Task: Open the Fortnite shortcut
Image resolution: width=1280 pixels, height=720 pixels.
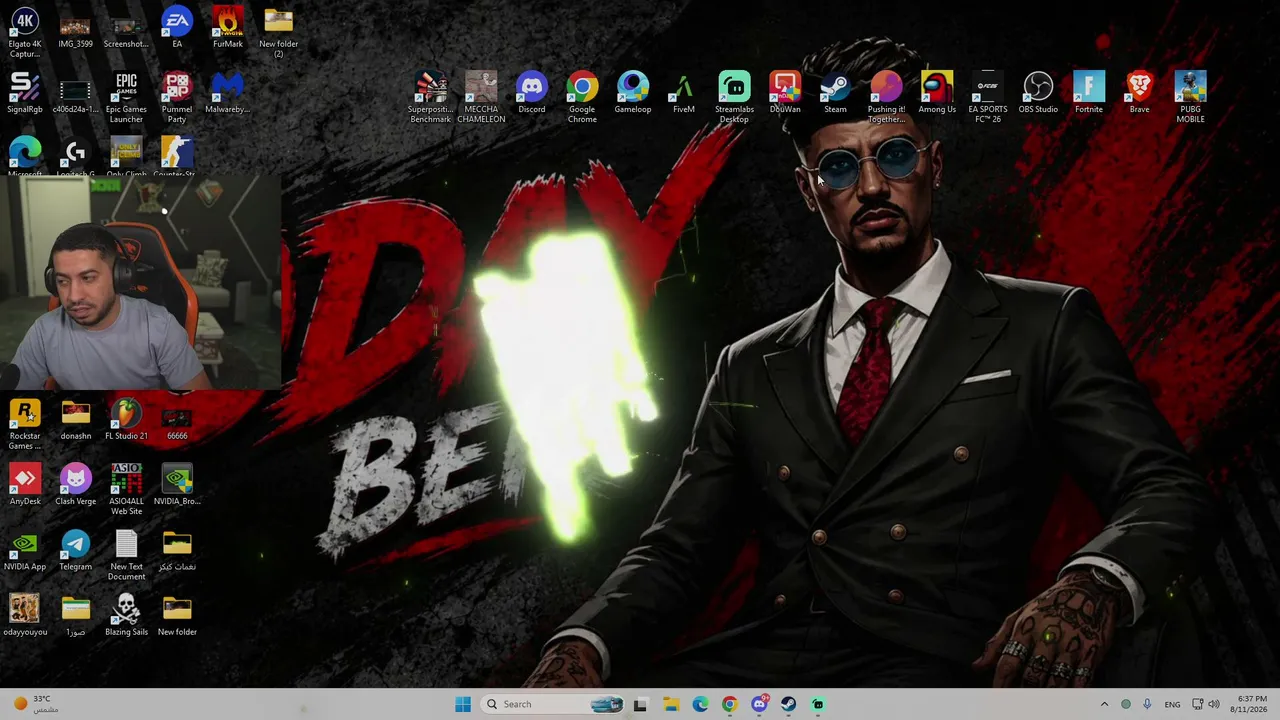Action: (x=1089, y=93)
